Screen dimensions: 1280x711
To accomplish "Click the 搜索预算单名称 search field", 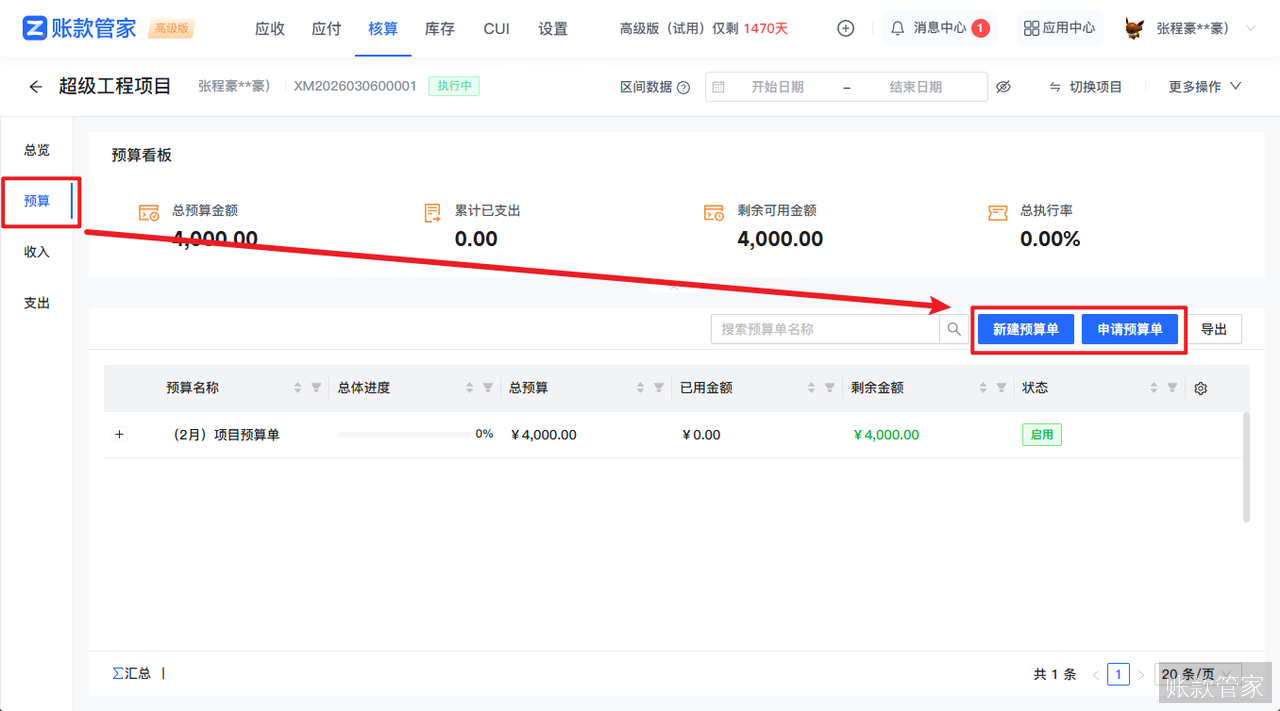I will (825, 329).
